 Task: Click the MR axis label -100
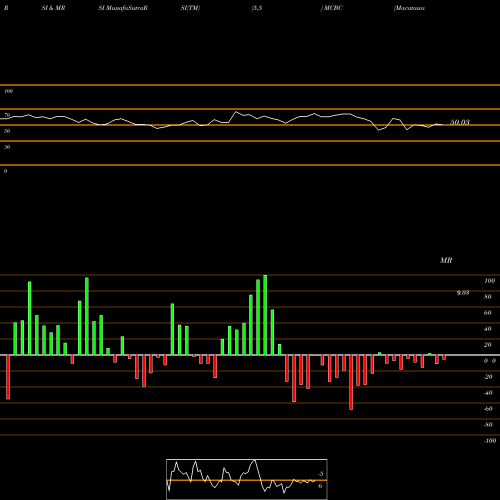pyautogui.click(x=490, y=441)
